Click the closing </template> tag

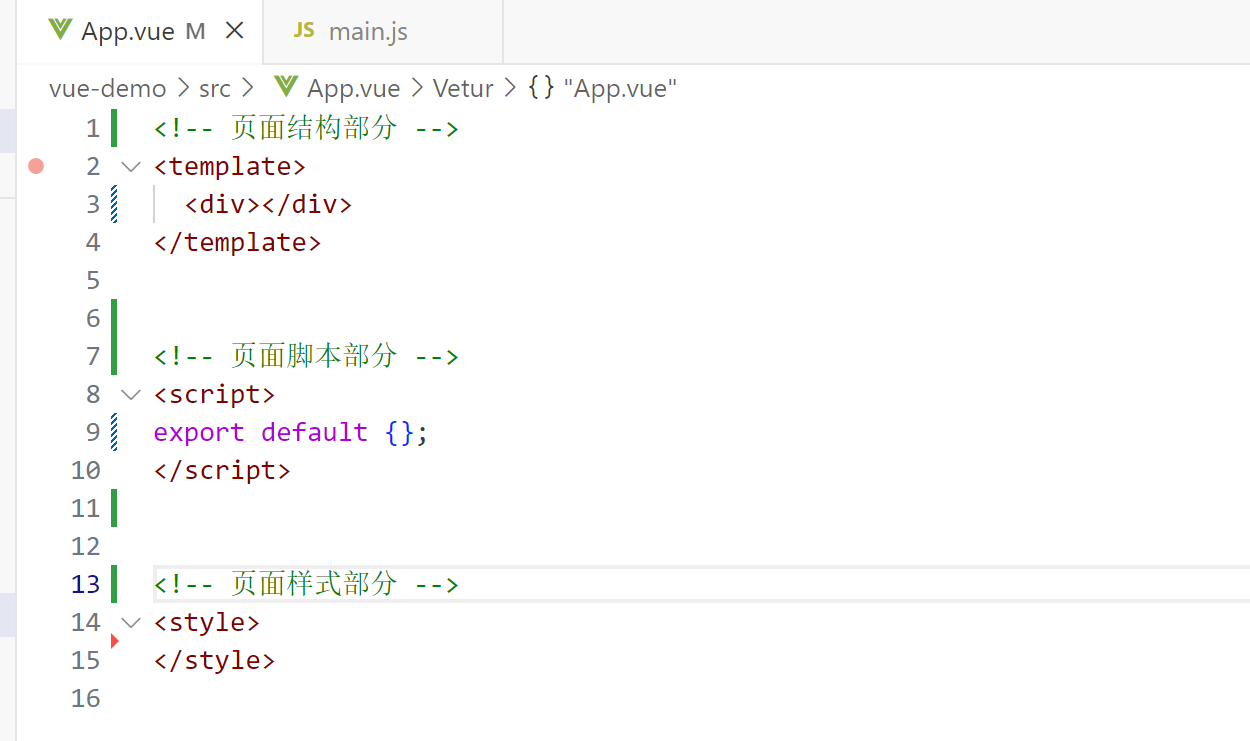pyautogui.click(x=238, y=242)
